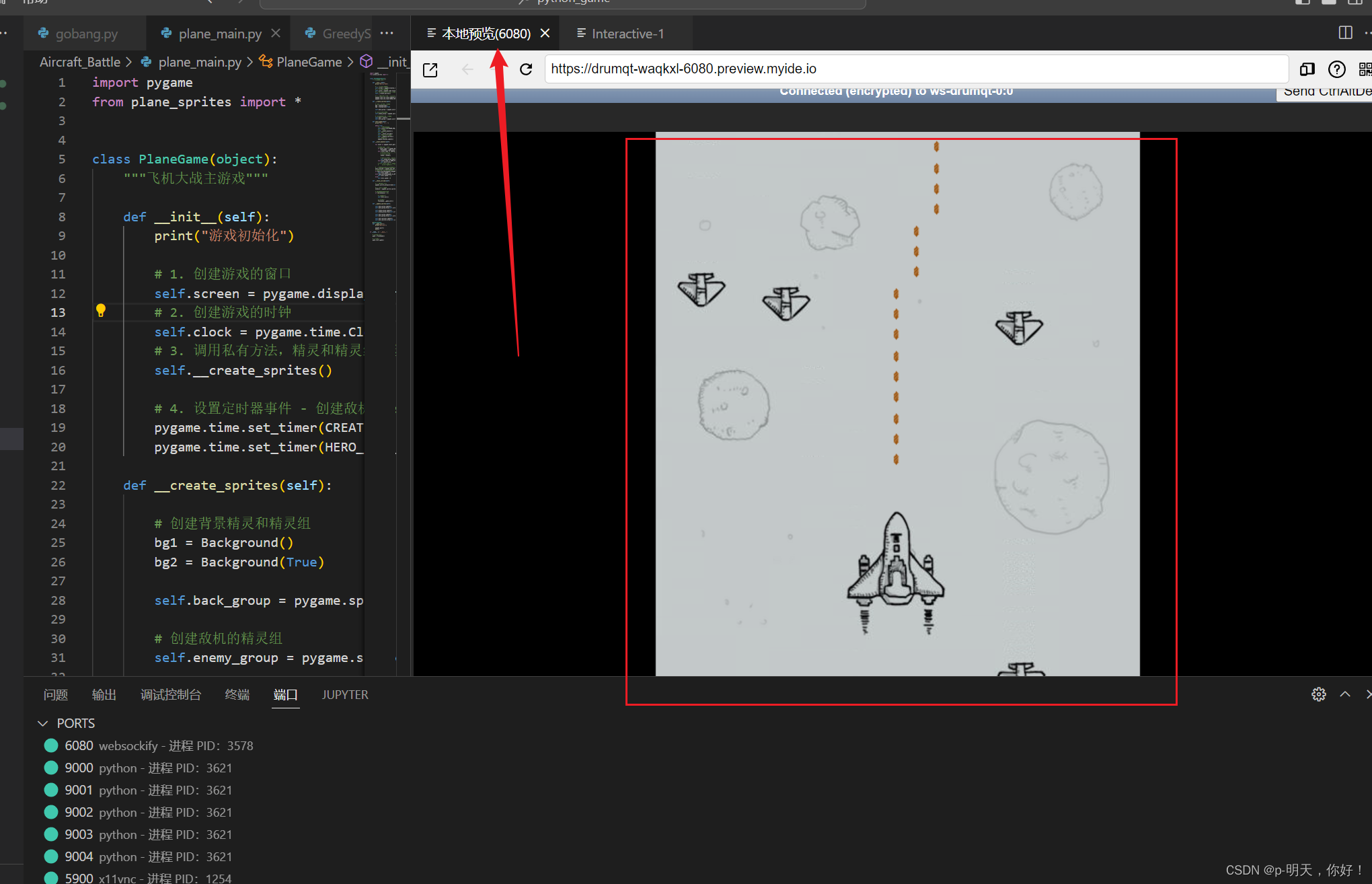Click the settings gear icon in terminal panel
Image resolution: width=1372 pixels, height=884 pixels.
coord(1319,693)
